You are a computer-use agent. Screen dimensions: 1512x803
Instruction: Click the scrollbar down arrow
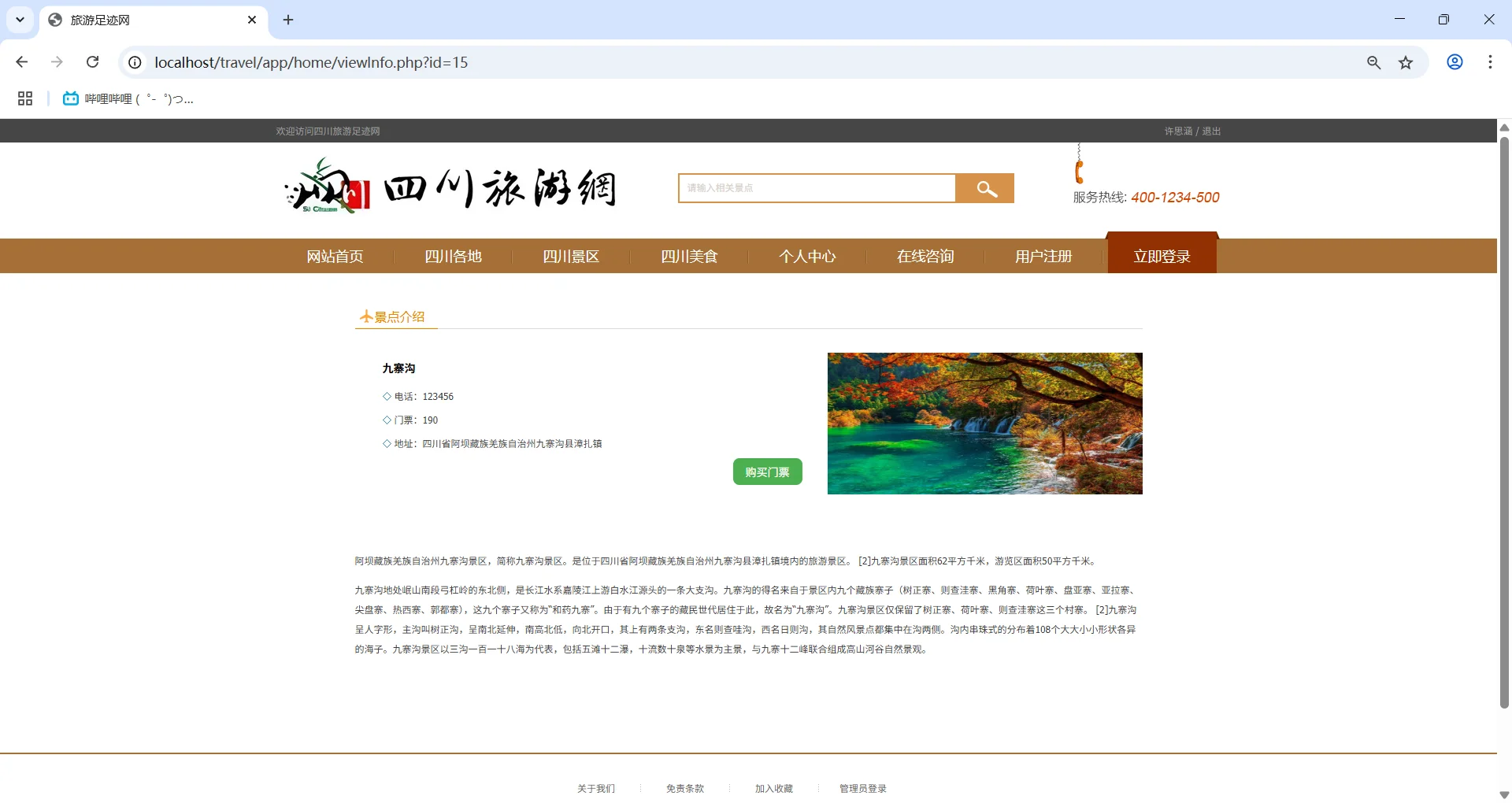[x=1503, y=794]
